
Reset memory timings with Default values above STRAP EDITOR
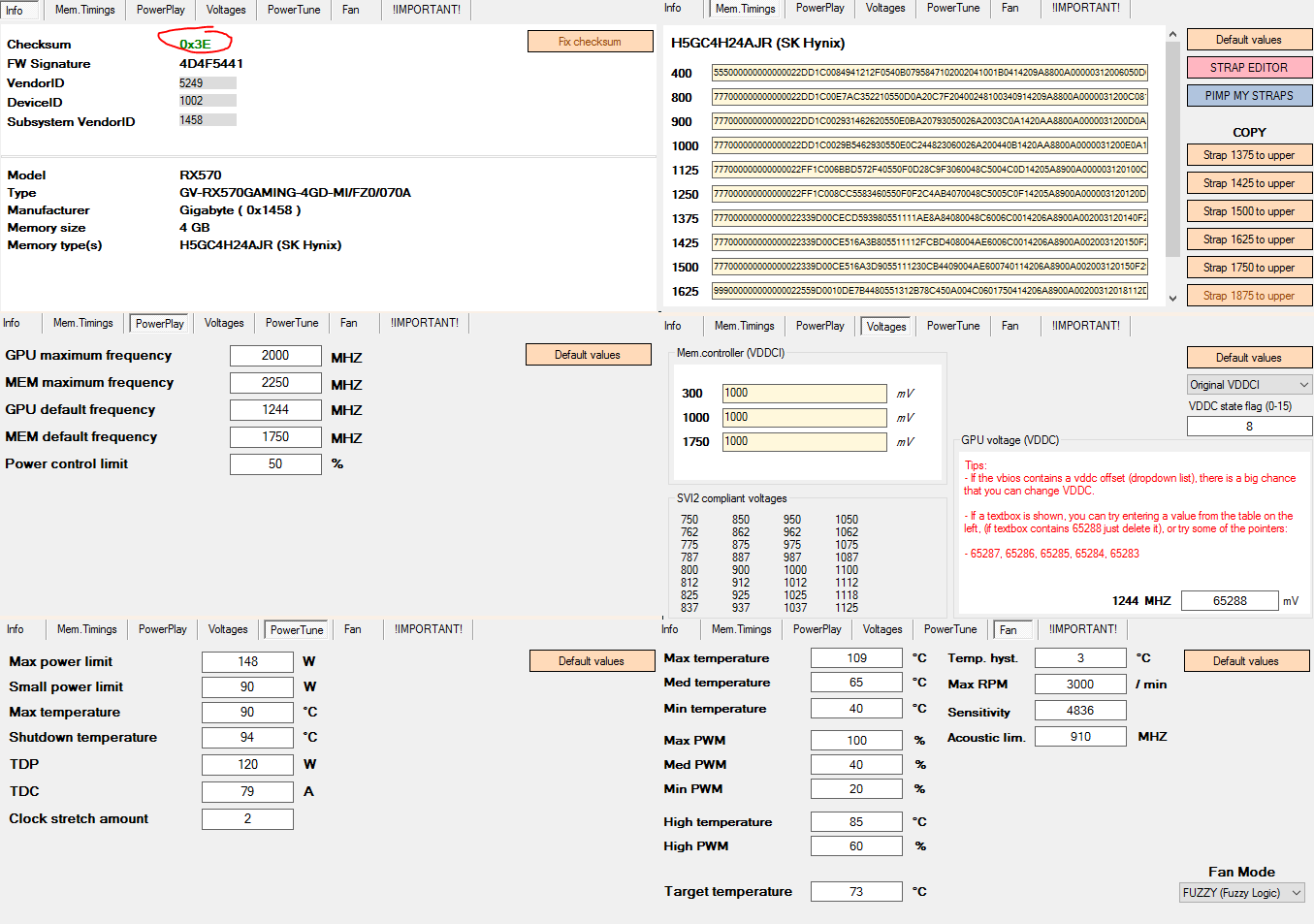pyautogui.click(x=1249, y=40)
